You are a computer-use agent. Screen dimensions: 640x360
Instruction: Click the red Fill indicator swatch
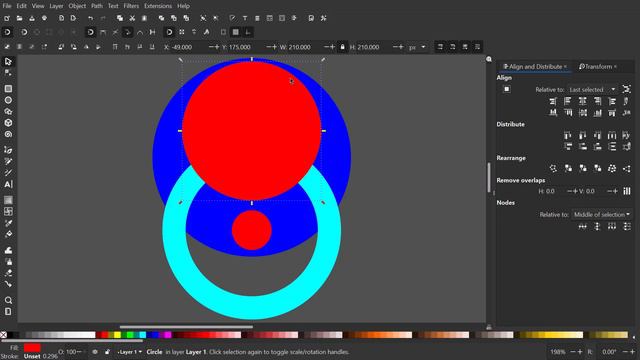[32, 348]
